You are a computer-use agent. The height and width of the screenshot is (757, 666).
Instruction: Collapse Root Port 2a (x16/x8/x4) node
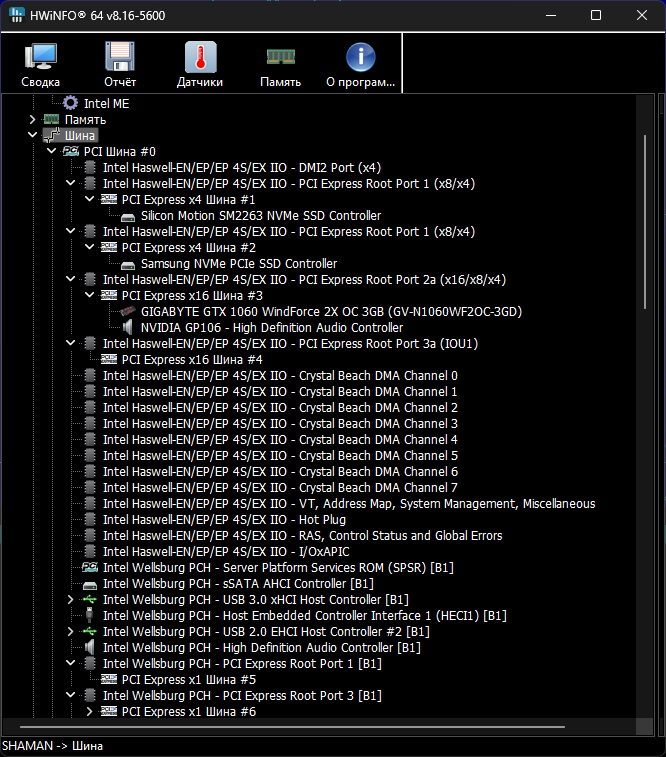click(x=70, y=279)
